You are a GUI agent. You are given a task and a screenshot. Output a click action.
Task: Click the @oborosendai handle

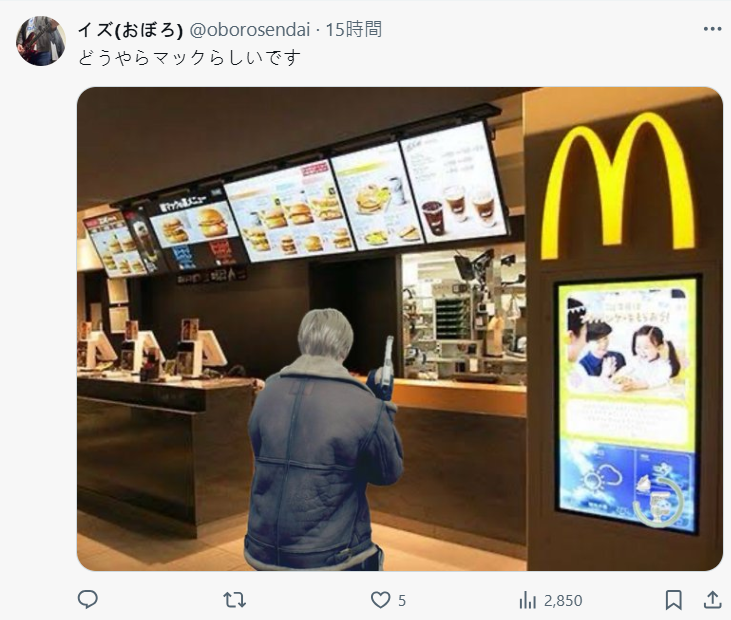pos(250,30)
